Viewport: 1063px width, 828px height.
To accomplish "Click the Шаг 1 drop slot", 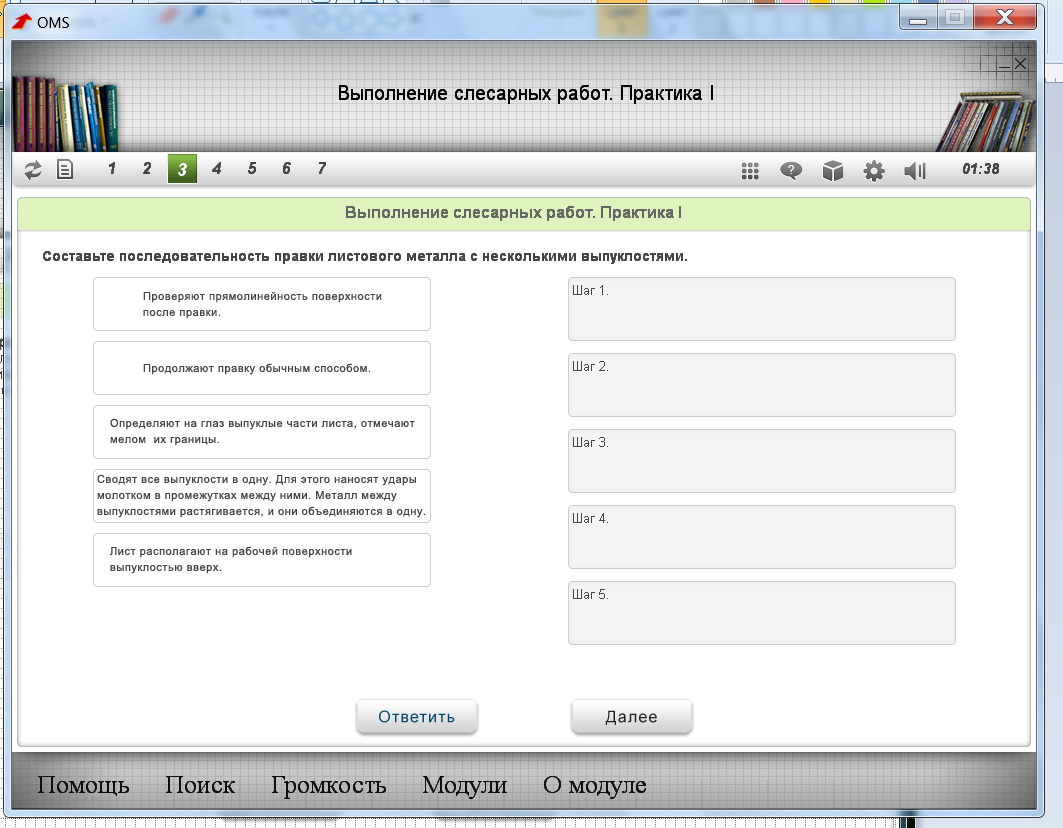I will (761, 309).
